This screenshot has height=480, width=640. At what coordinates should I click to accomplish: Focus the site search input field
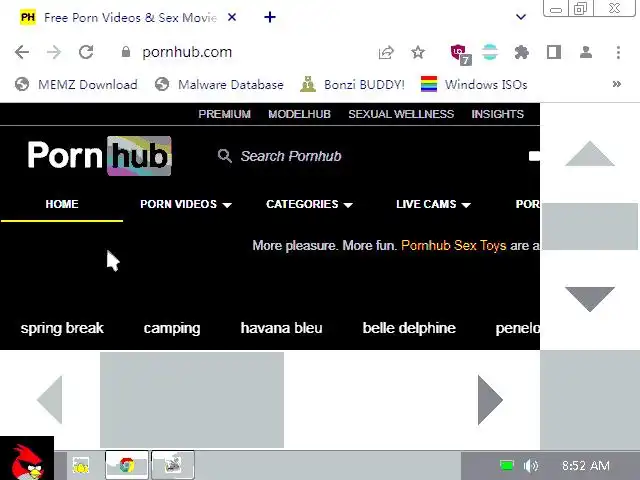(x=367, y=156)
